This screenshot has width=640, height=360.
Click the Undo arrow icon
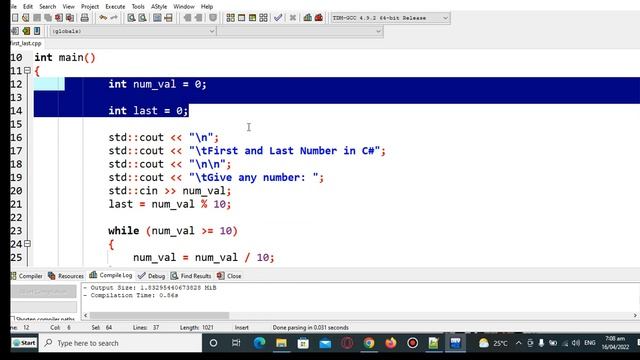[x=103, y=18]
